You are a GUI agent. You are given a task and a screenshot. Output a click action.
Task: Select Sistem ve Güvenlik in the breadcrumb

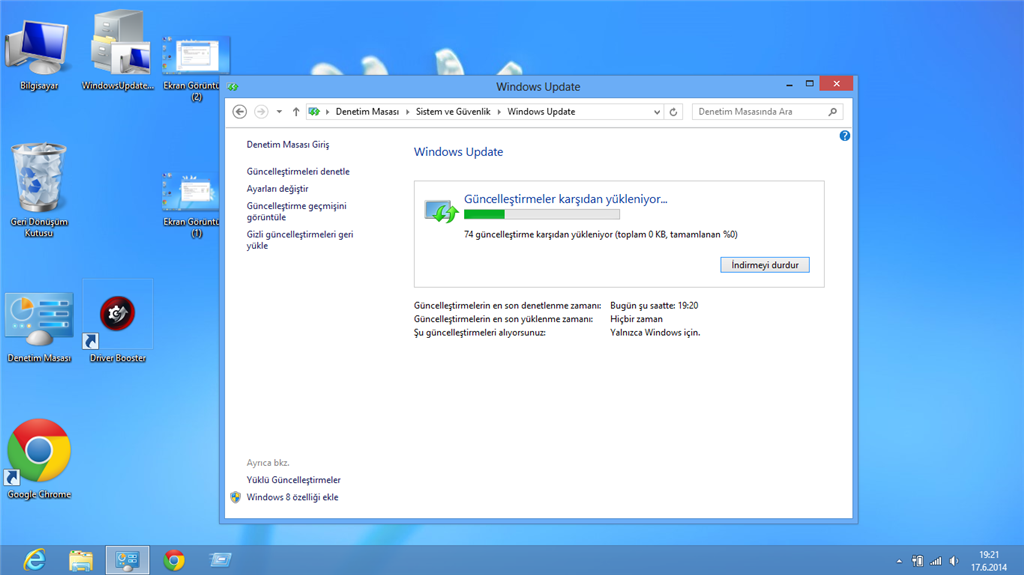[x=453, y=112]
